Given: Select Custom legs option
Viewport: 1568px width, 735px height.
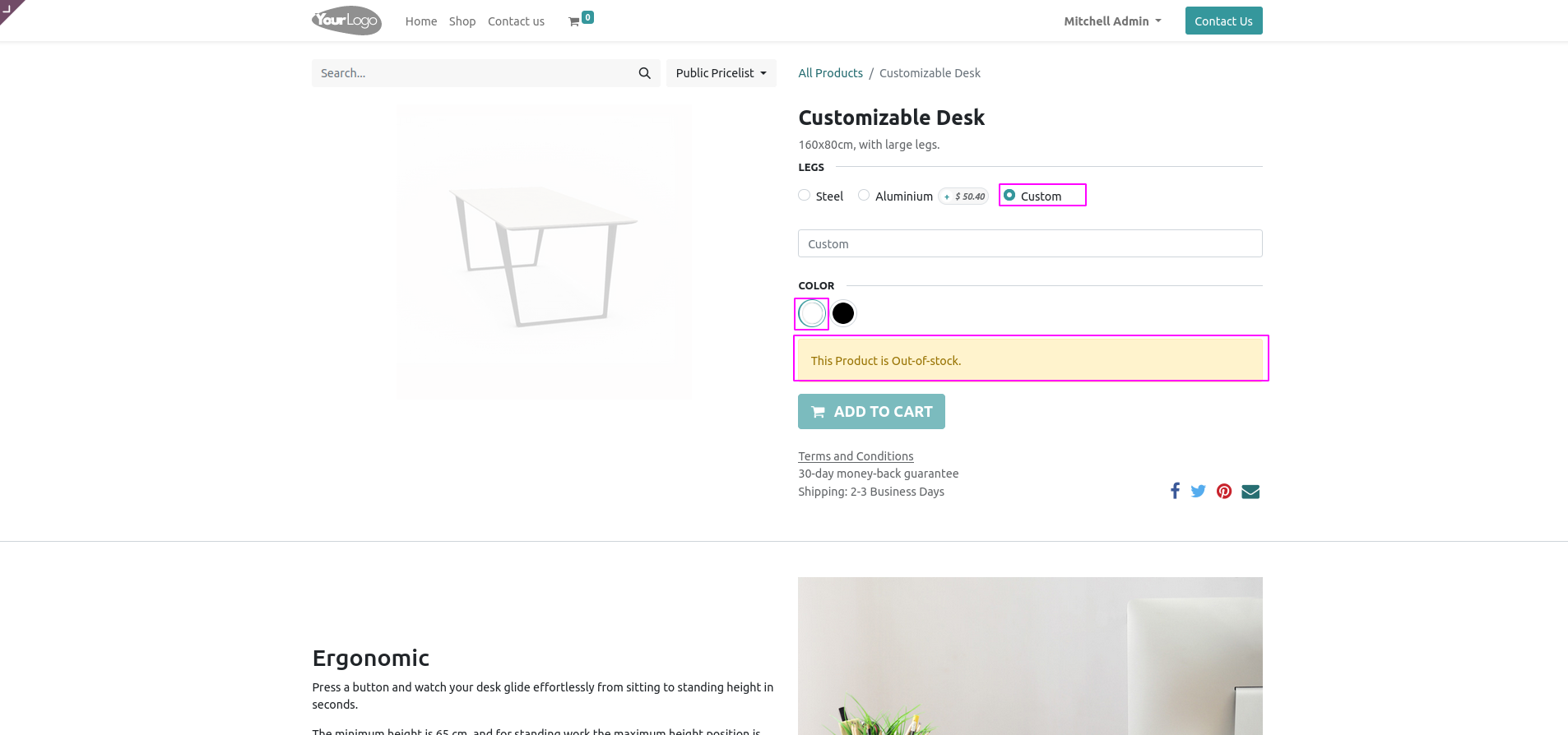Looking at the screenshot, I should (1009, 195).
